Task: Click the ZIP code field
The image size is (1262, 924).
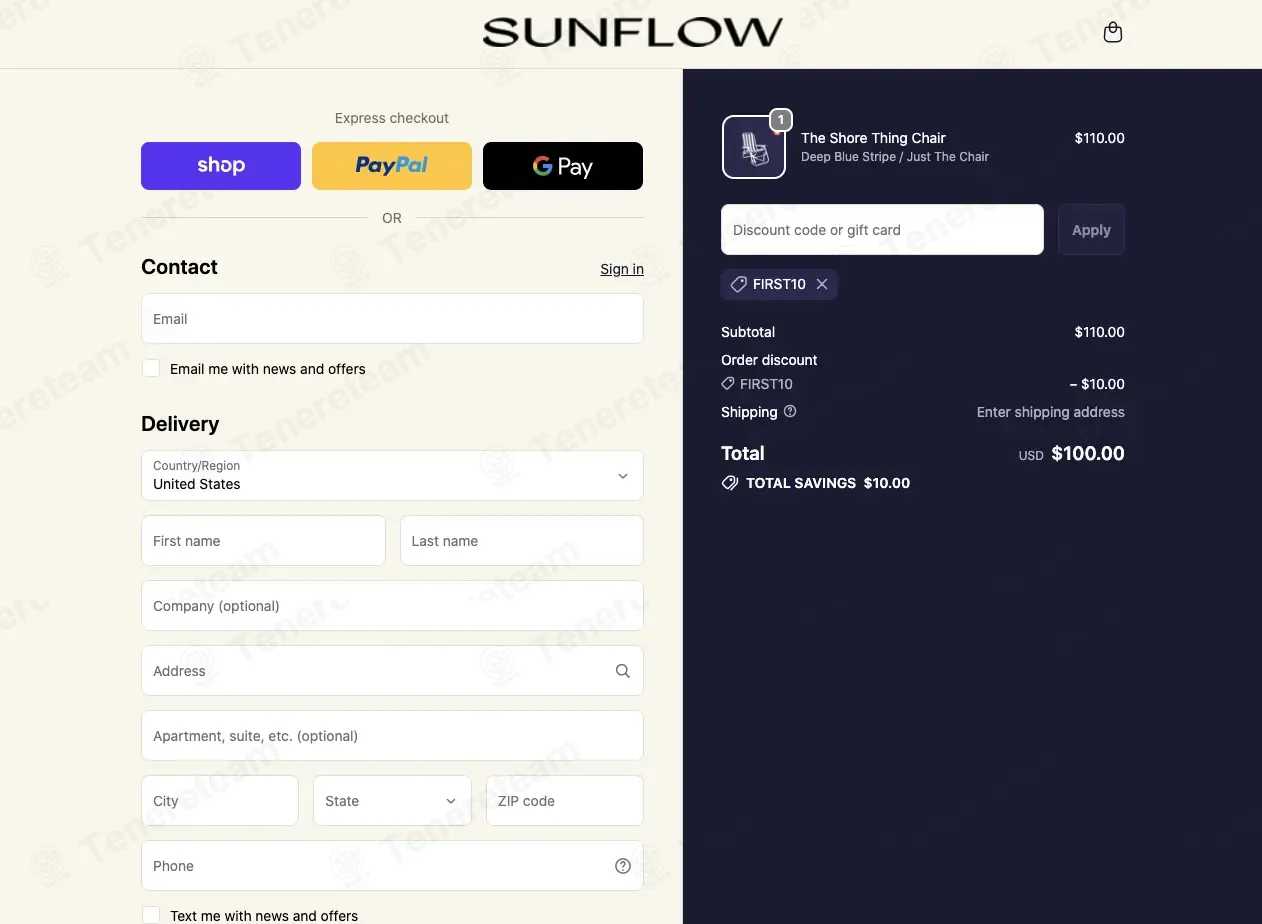Action: click(x=564, y=801)
